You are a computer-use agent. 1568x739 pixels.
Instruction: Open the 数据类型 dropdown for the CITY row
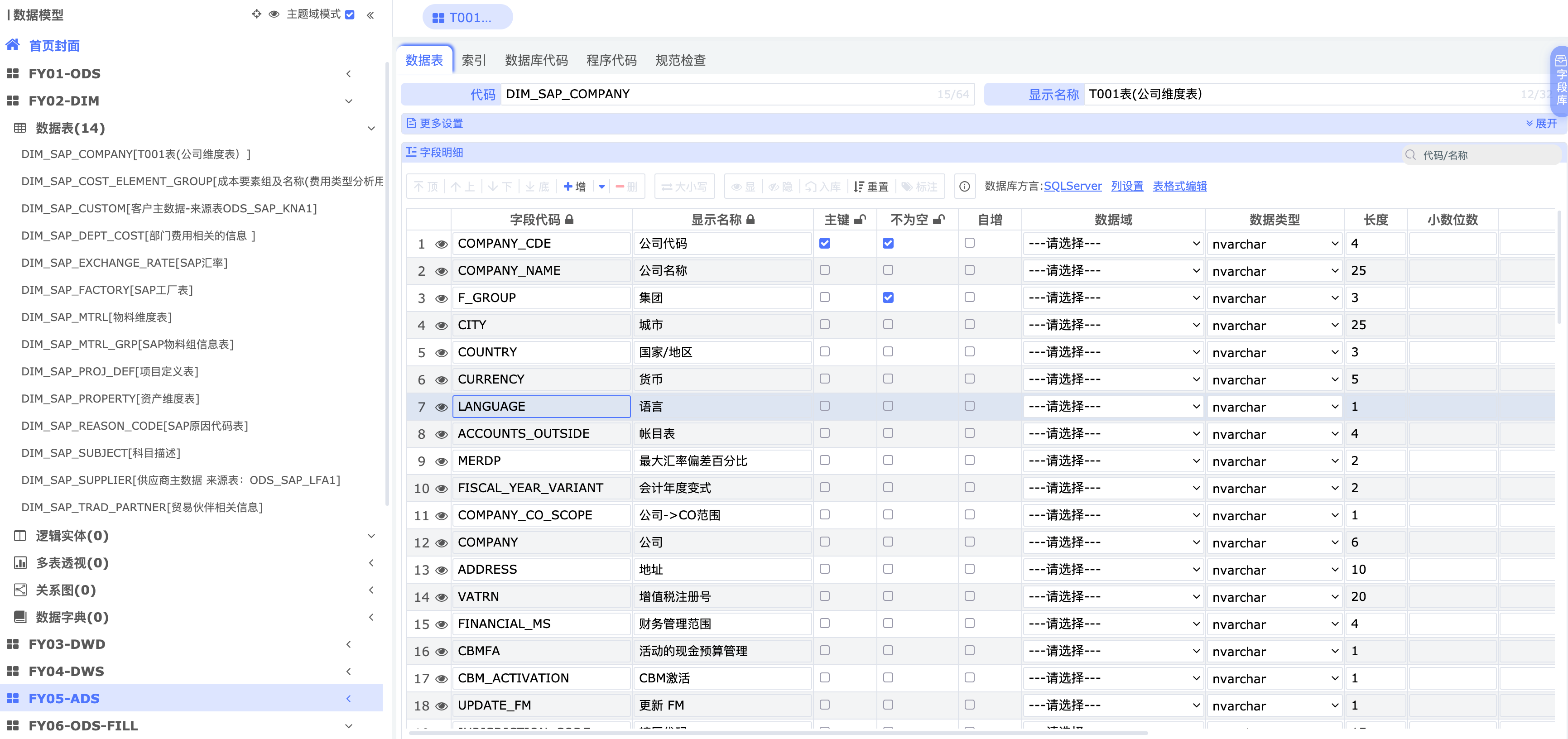pyautogui.click(x=1275, y=326)
